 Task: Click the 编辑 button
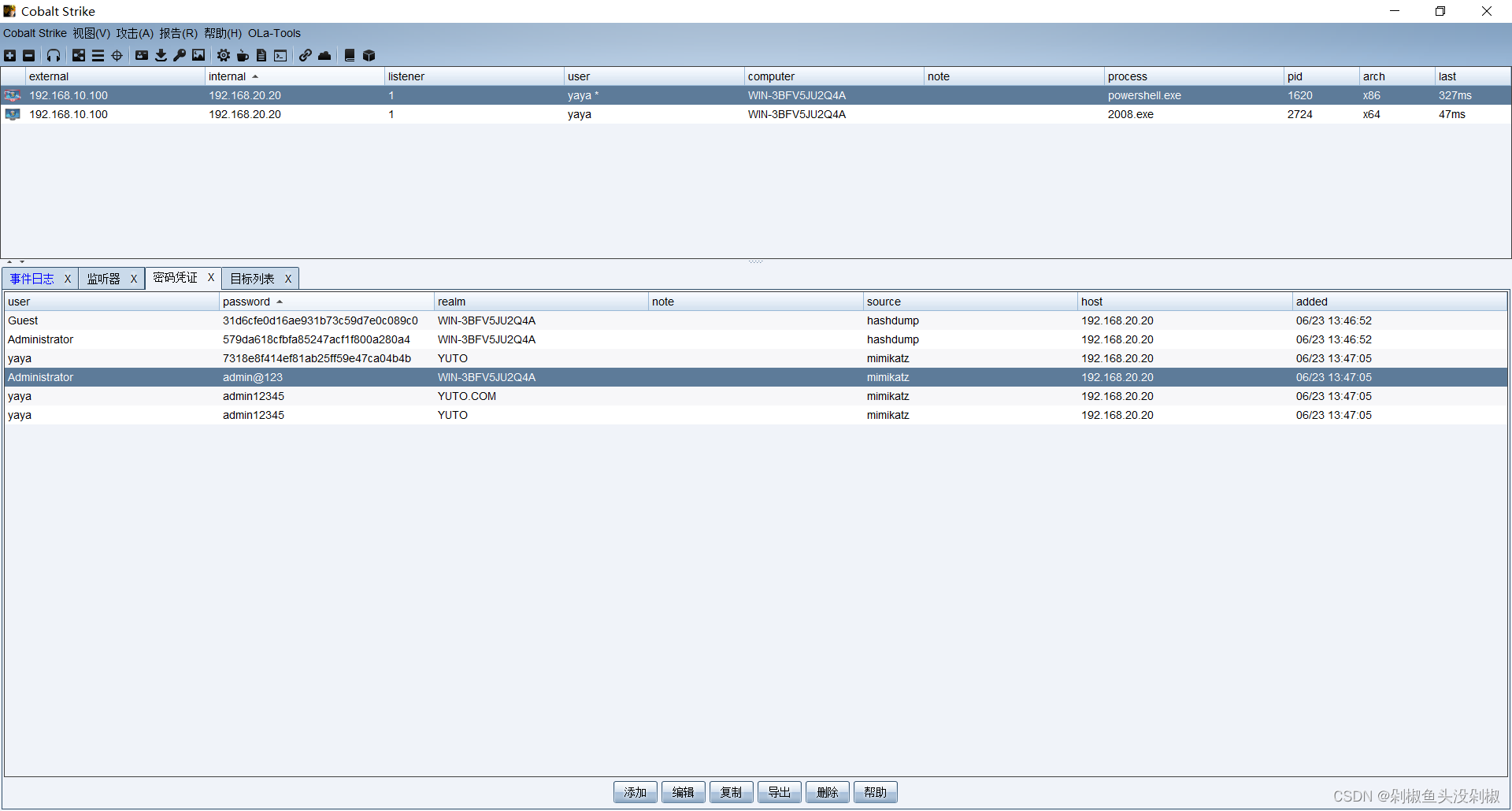684,792
